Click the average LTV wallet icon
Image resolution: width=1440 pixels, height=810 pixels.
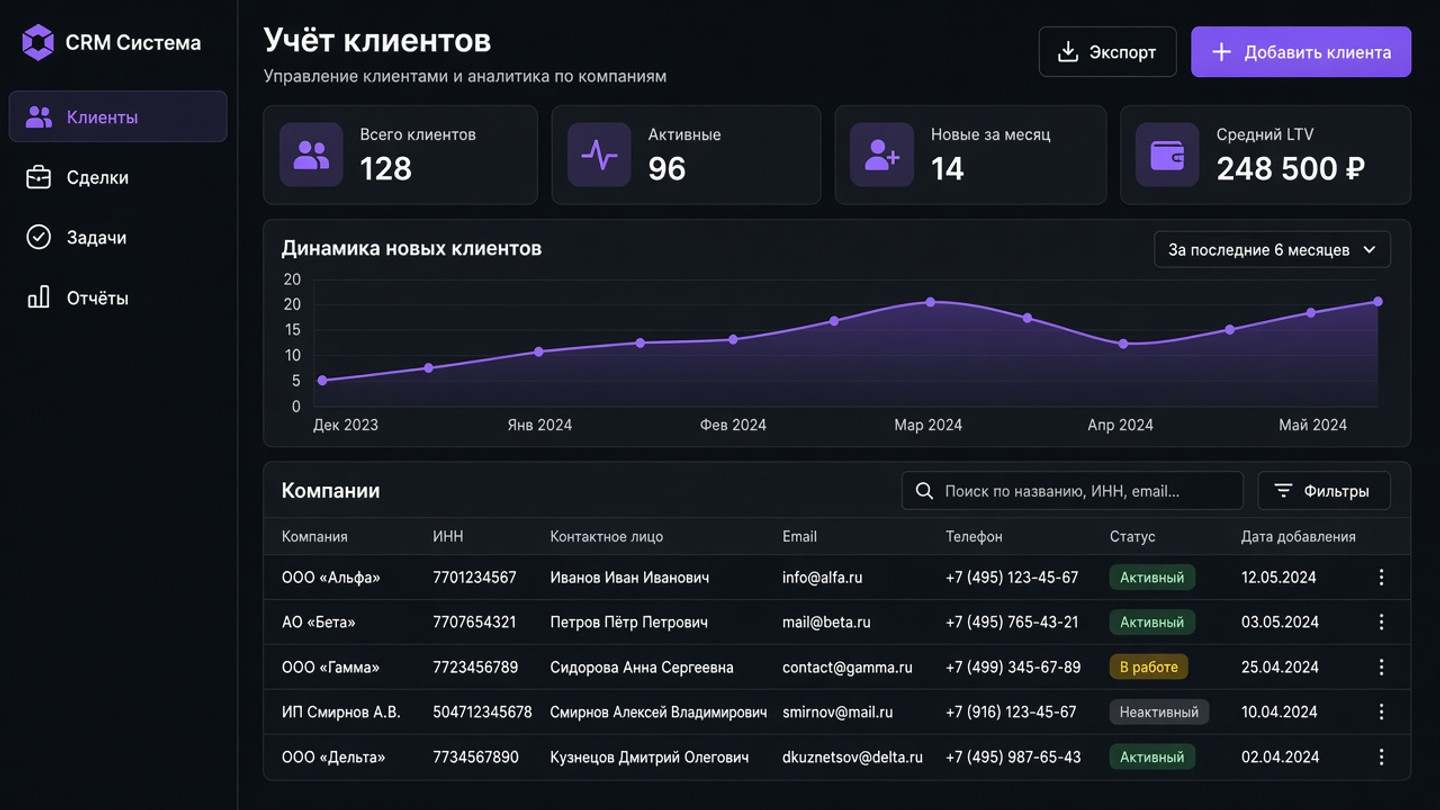[1167, 155]
